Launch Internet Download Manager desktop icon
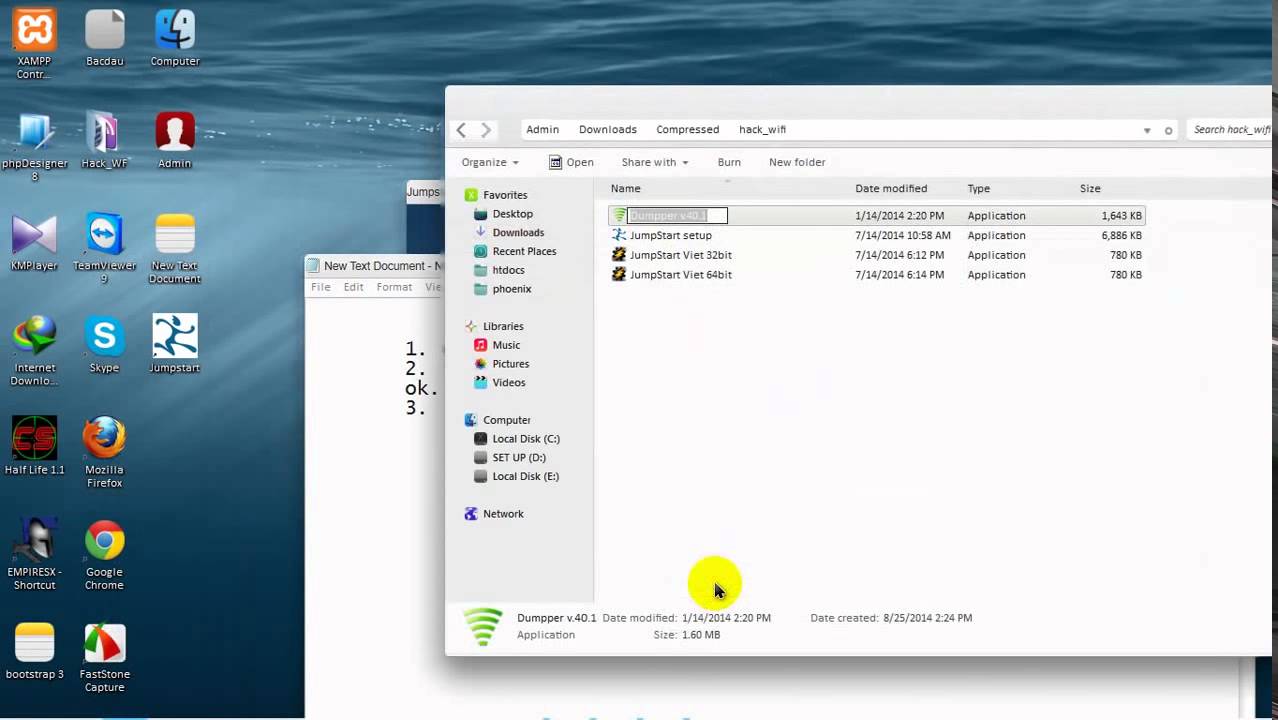The width and height of the screenshot is (1278, 720). 35,352
